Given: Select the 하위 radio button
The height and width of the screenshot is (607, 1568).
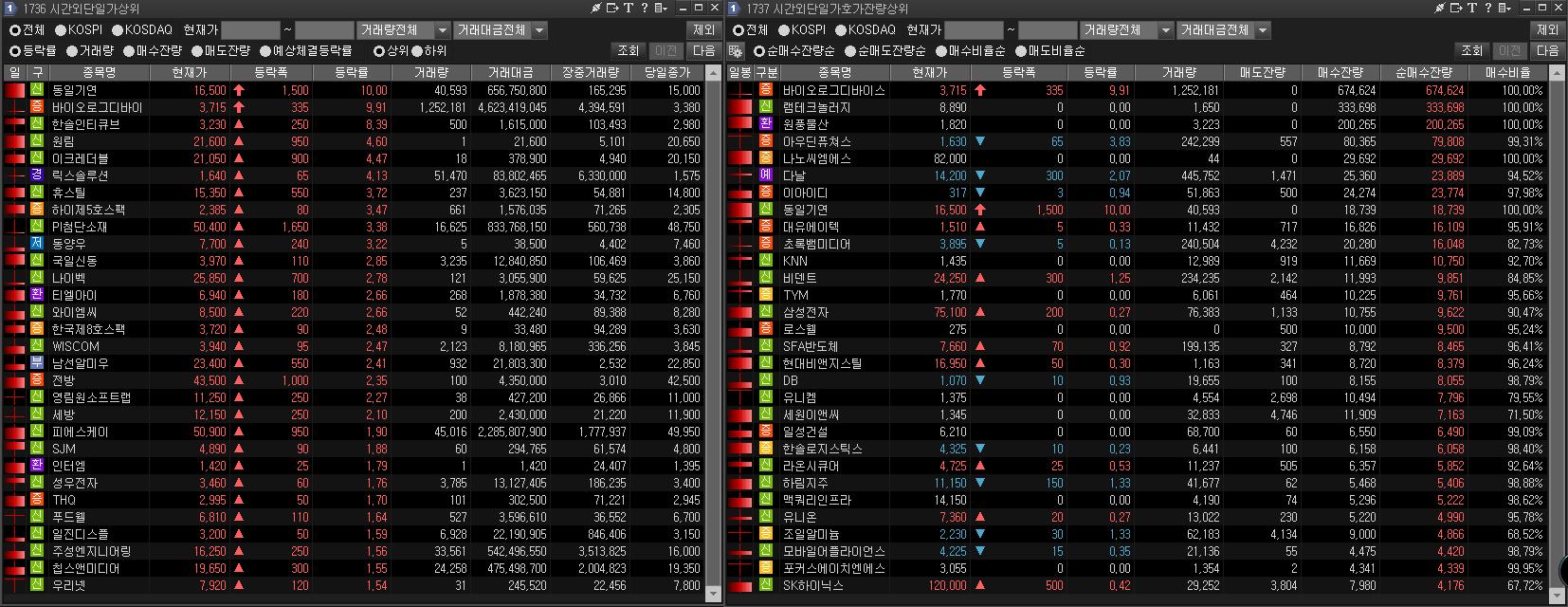Looking at the screenshot, I should pos(417,50).
